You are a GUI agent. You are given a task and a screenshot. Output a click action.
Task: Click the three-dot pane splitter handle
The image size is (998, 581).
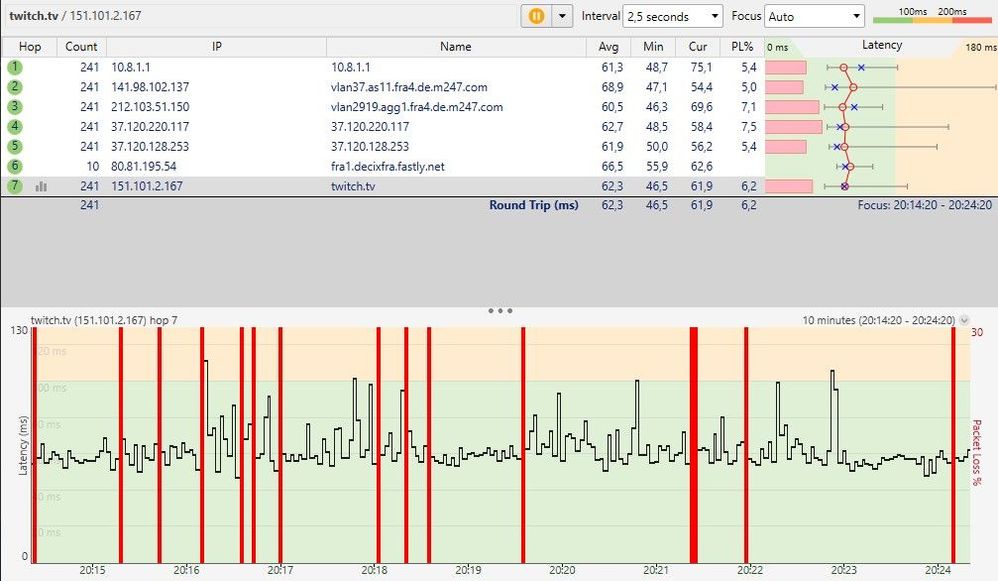pos(499,311)
